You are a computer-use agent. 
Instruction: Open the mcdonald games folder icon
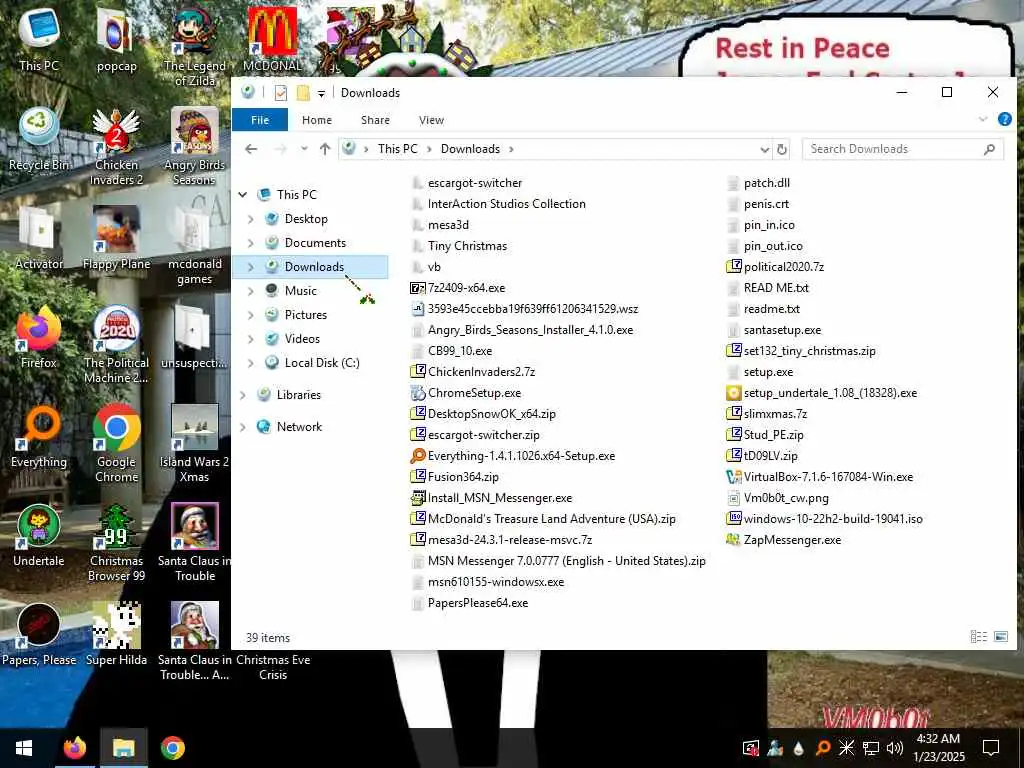coord(195,246)
